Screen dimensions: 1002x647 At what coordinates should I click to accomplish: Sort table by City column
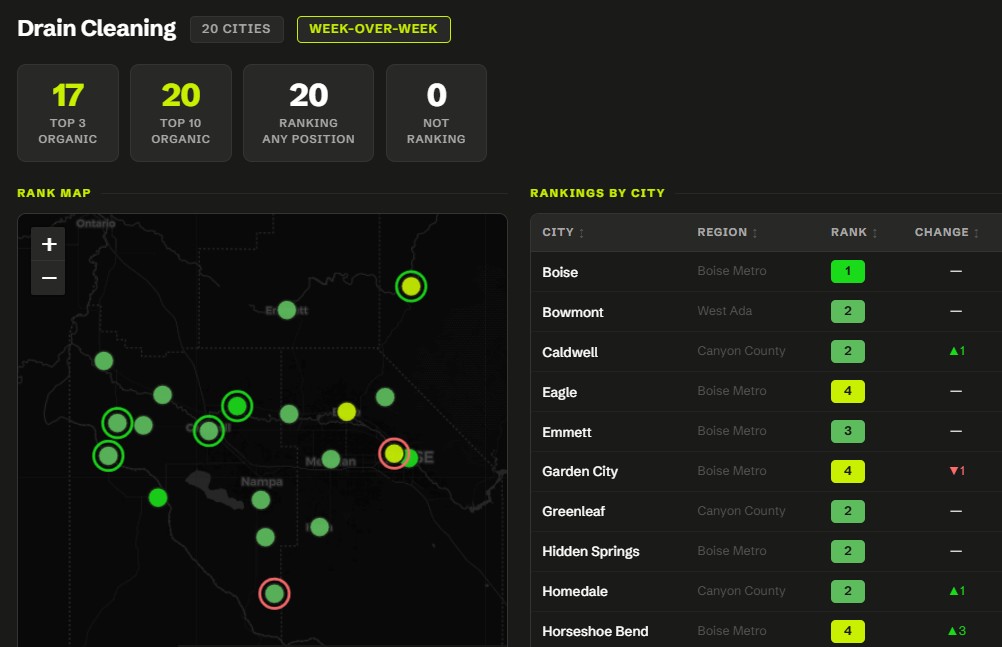click(563, 232)
